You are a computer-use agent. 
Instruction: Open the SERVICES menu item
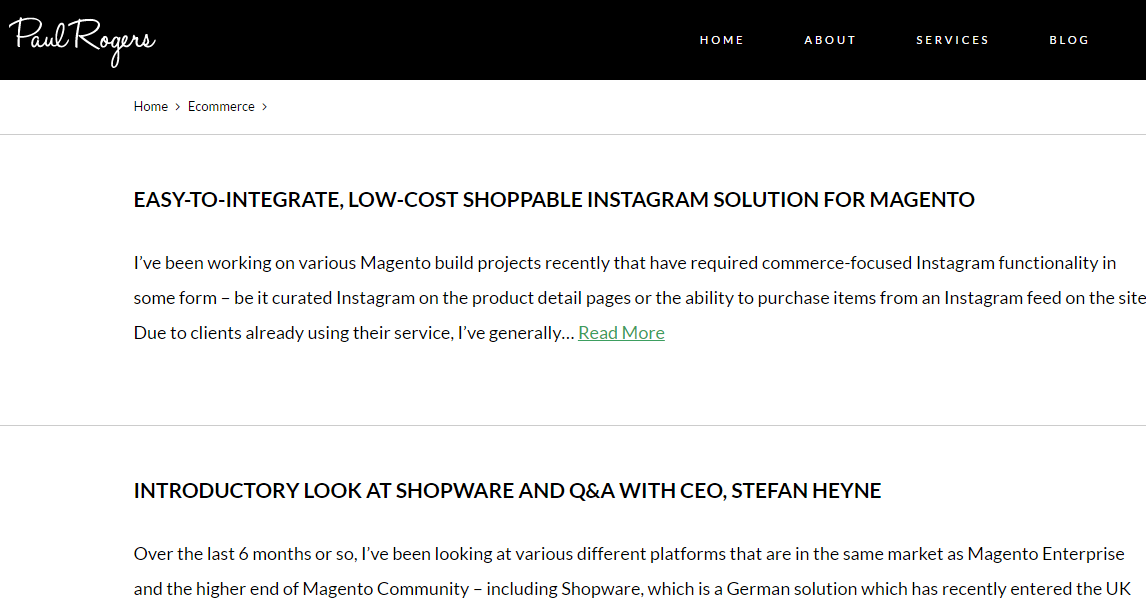952,40
